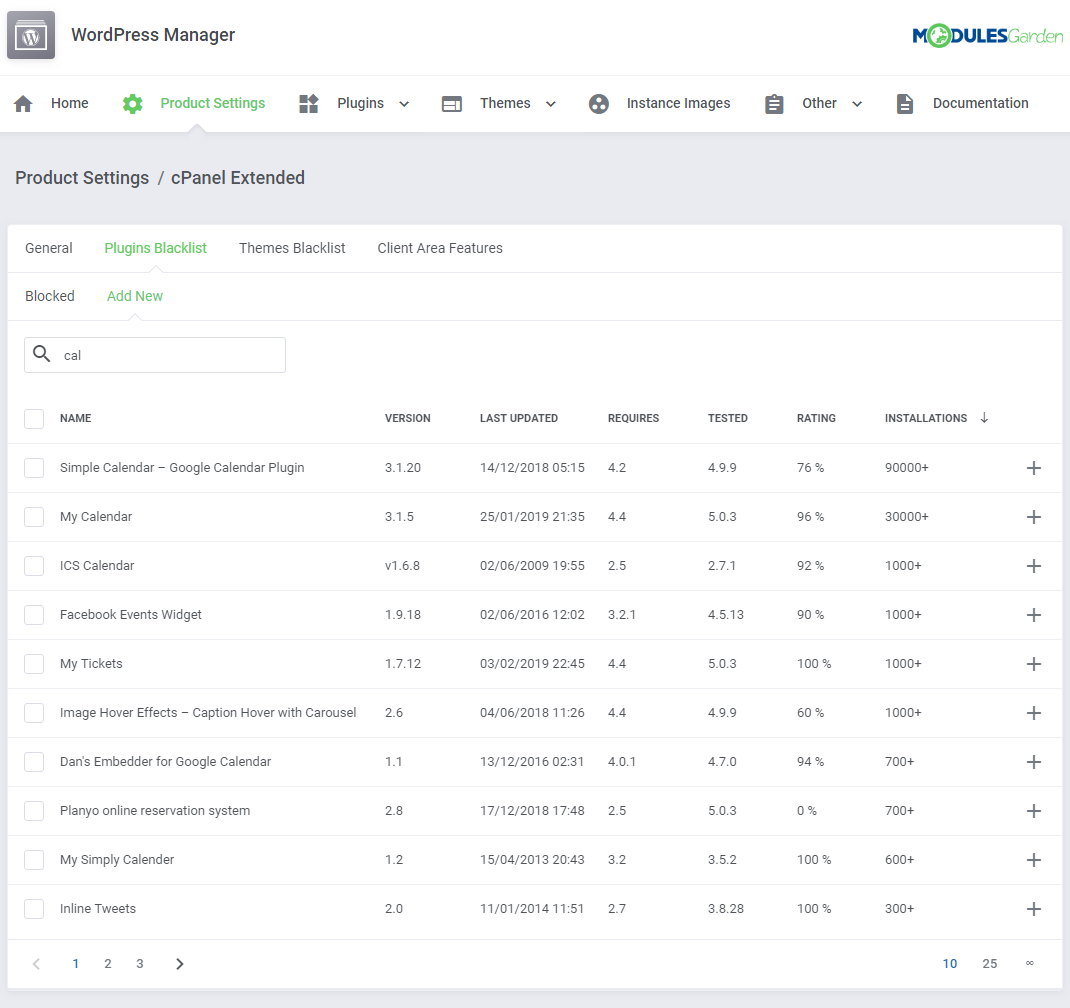Image resolution: width=1070 pixels, height=1008 pixels.
Task: Click plus icon for ICS Calendar row
Action: [x=1034, y=566]
